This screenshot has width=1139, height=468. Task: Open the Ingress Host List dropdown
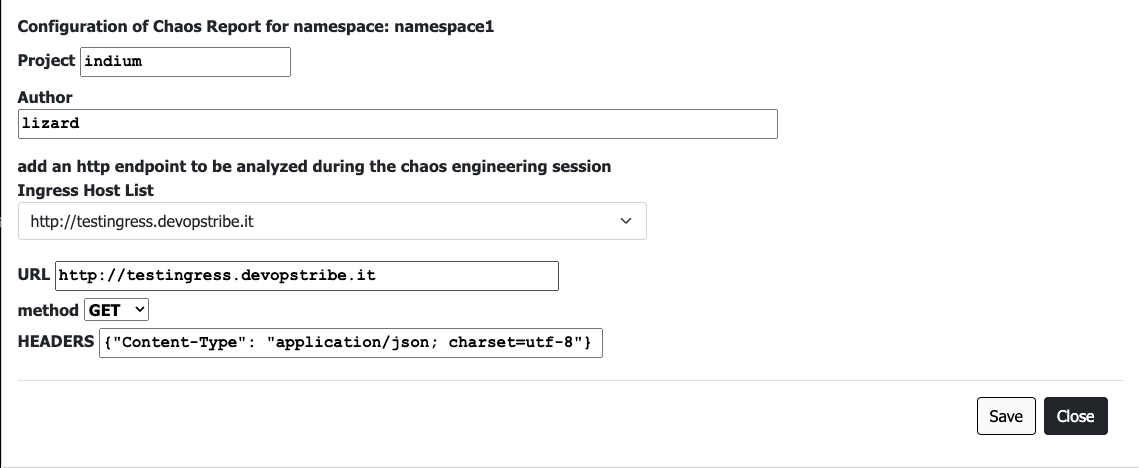click(332, 221)
